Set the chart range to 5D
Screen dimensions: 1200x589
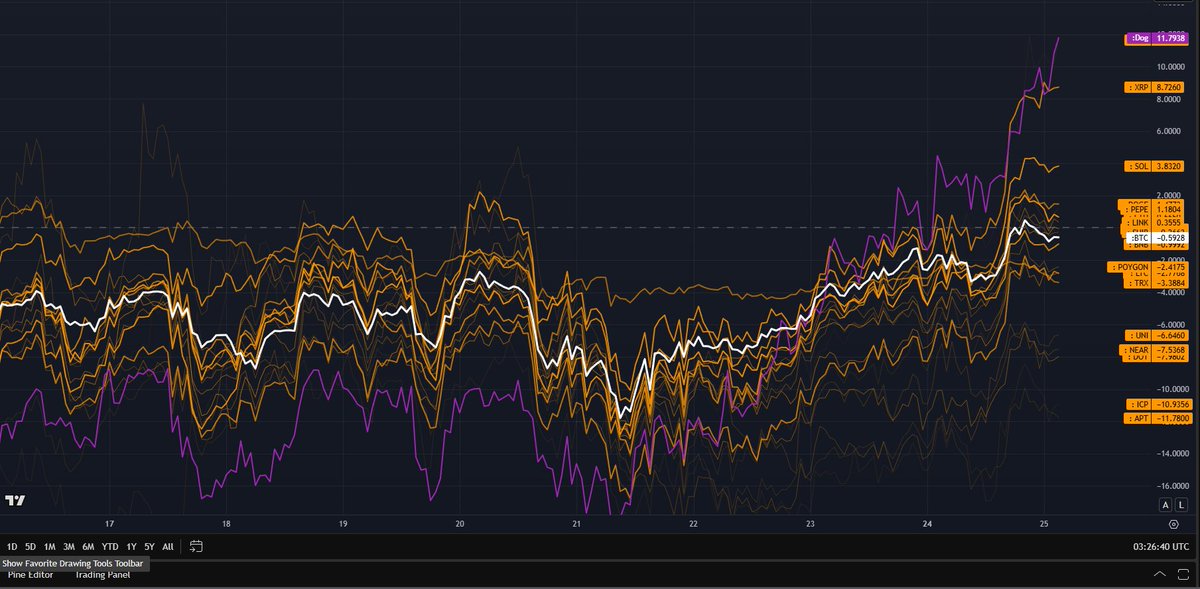(x=31, y=546)
